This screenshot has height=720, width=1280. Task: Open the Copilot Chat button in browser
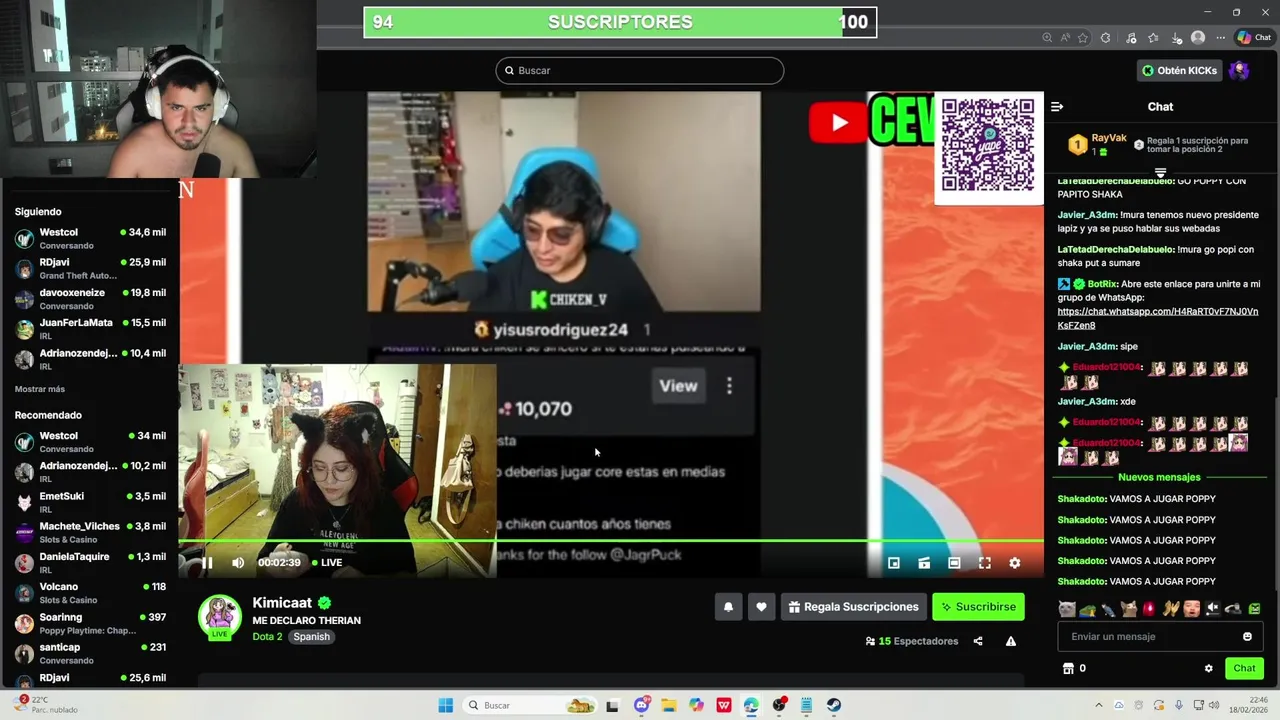[x=1254, y=38]
